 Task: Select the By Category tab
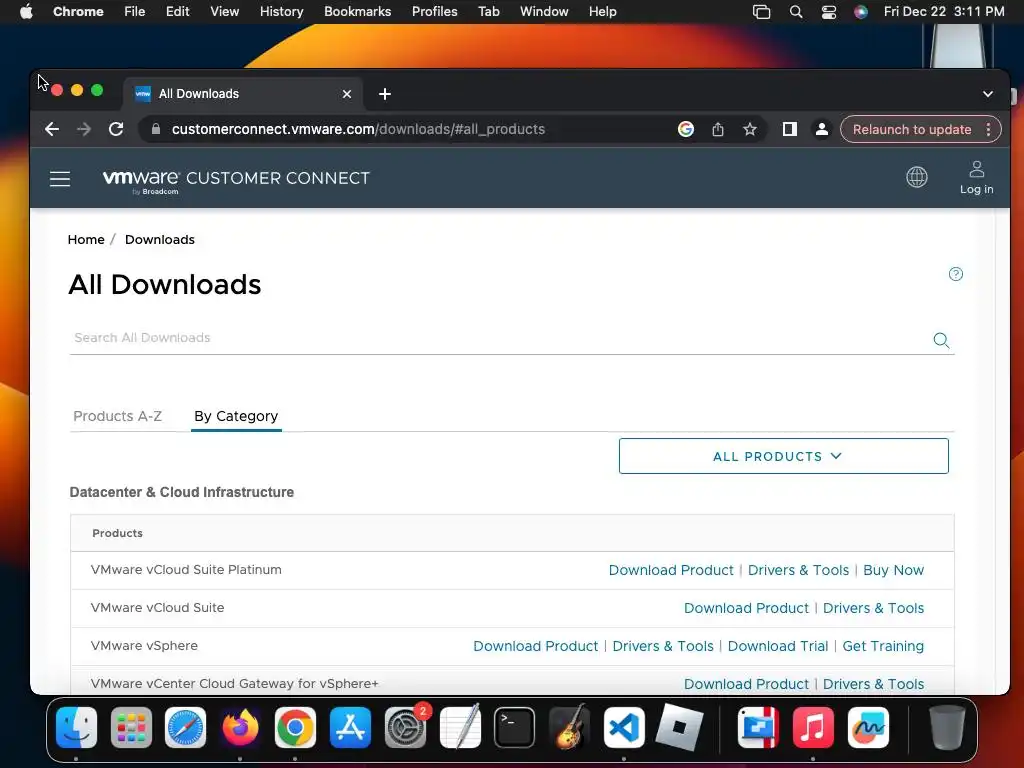236,416
